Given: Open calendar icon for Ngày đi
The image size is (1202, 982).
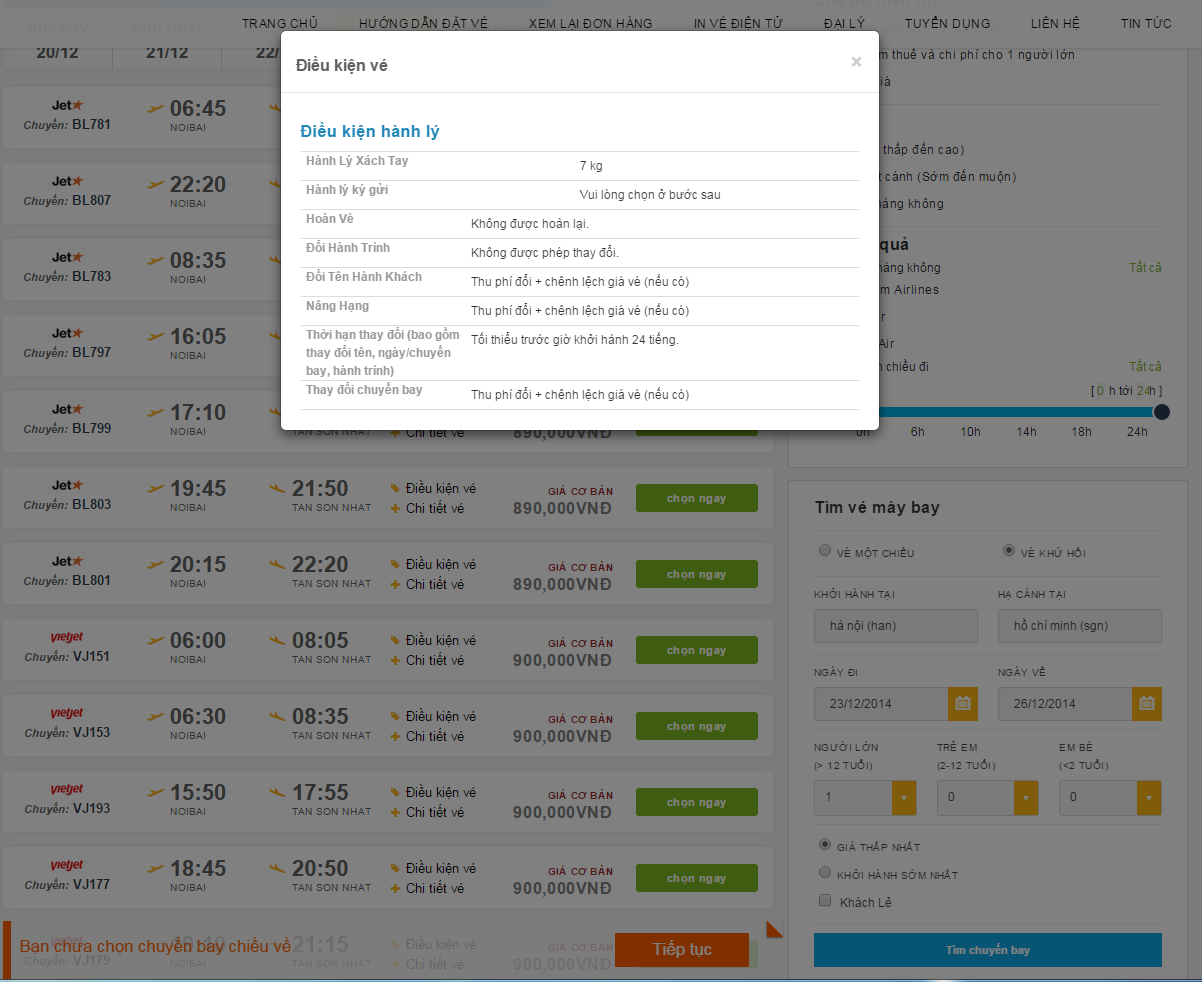Looking at the screenshot, I should [x=962, y=703].
